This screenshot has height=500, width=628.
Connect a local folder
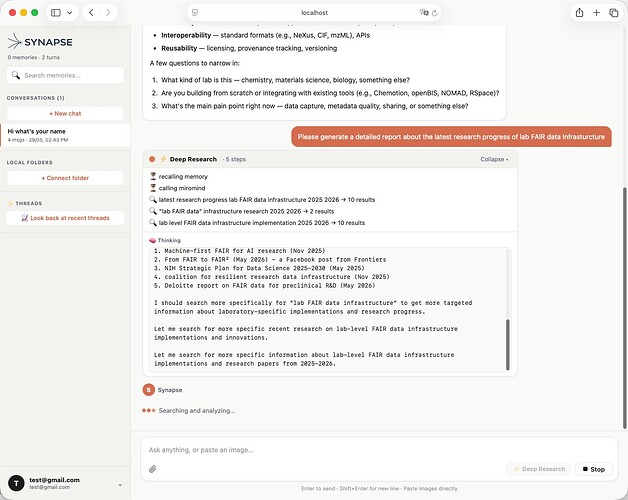(65, 178)
